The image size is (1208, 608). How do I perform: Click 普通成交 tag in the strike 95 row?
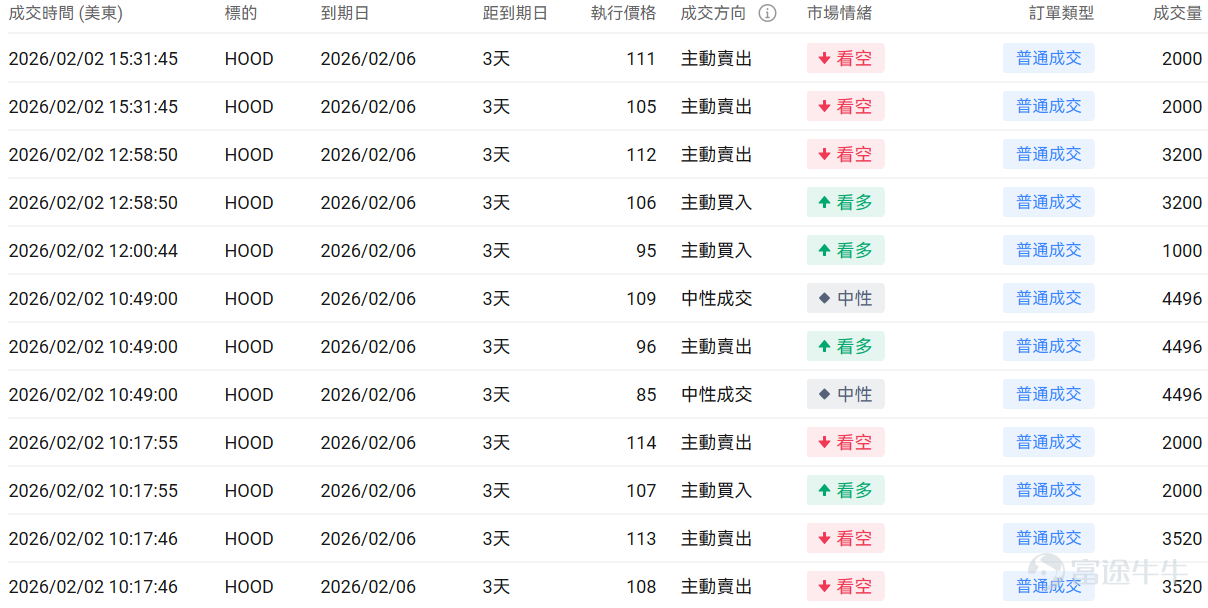[1049, 250]
